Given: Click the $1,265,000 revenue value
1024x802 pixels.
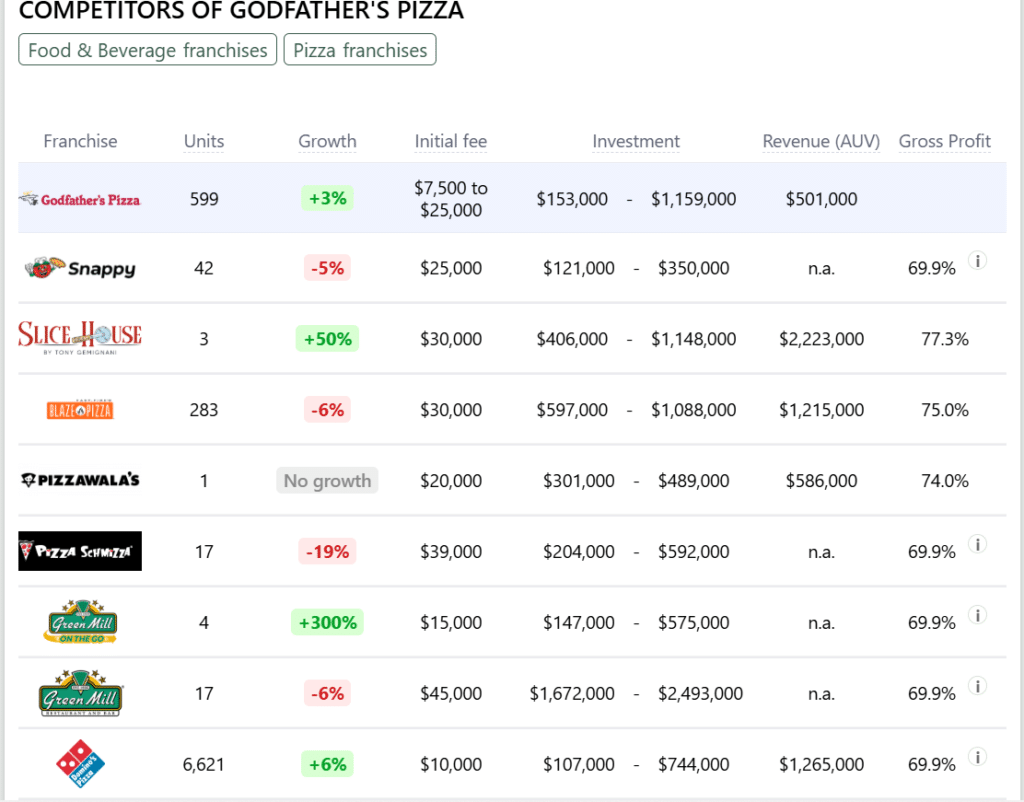Looking at the screenshot, I should click(822, 764).
